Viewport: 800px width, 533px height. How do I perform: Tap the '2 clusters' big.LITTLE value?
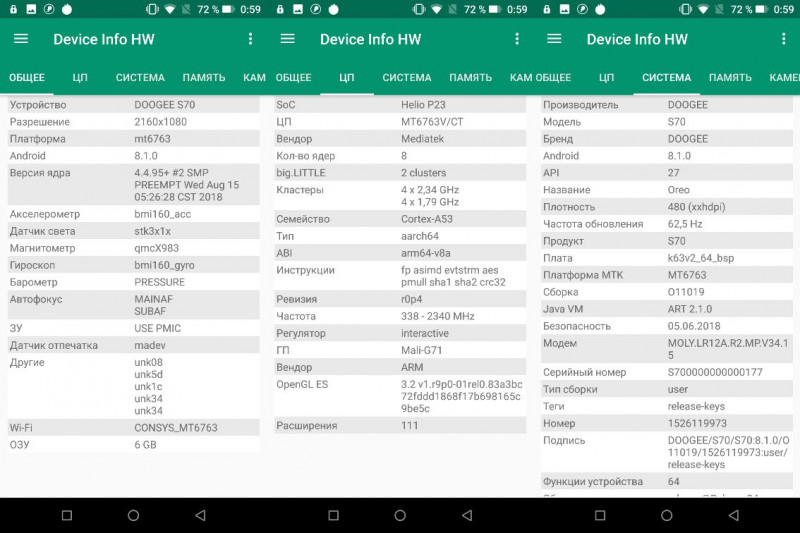423,173
